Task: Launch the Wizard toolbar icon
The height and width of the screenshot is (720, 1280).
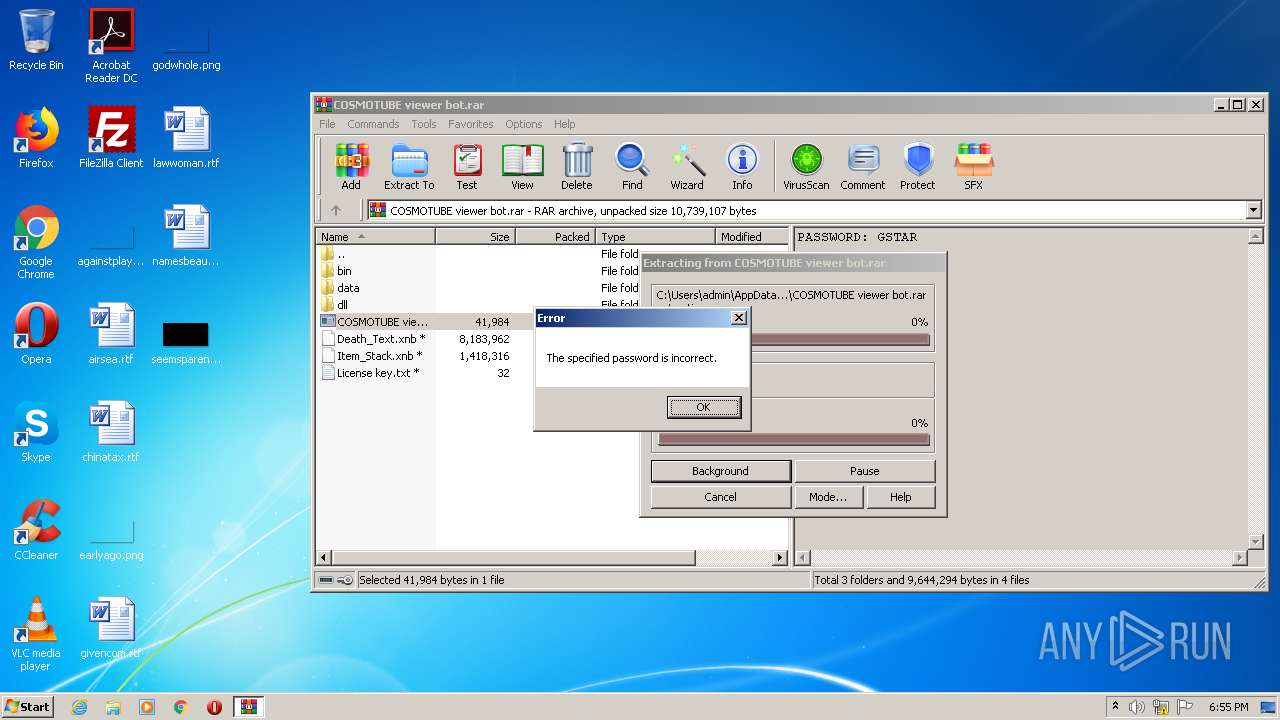Action: point(687,166)
